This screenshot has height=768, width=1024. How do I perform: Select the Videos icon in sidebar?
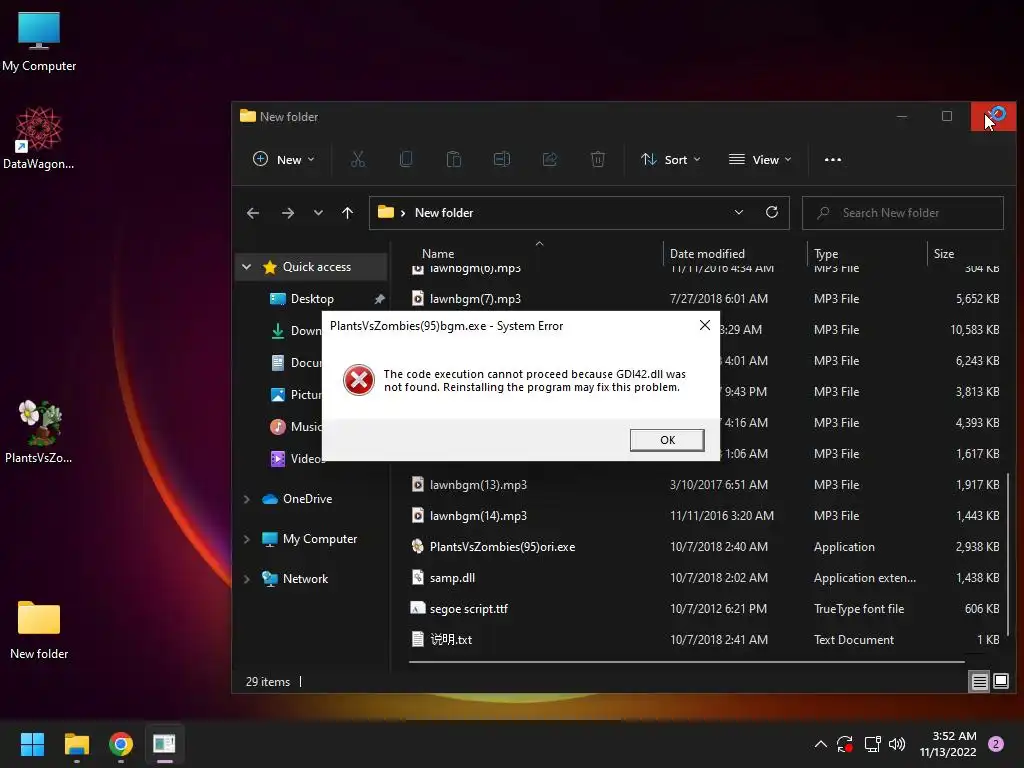point(278,458)
